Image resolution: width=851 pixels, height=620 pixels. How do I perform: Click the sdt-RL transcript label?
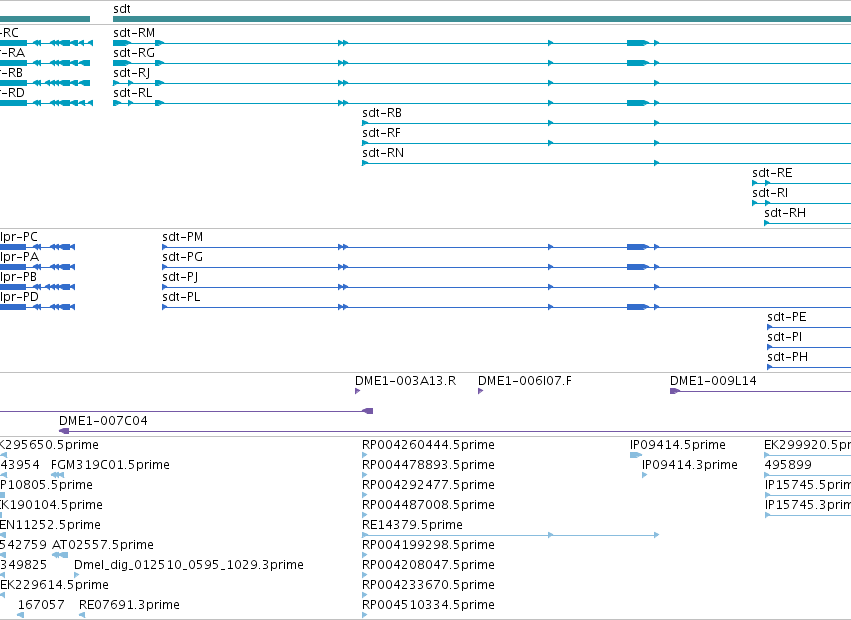tap(132, 93)
